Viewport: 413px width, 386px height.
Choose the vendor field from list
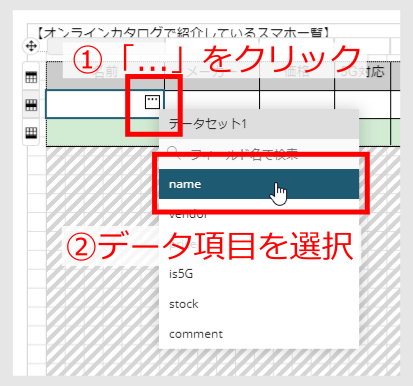(259, 214)
